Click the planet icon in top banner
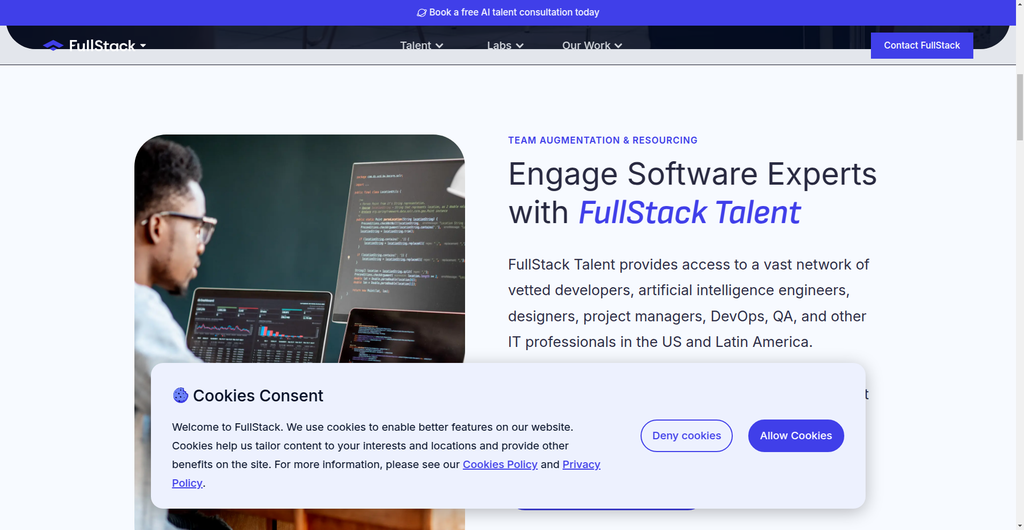This screenshot has height=530, width=1024. point(422,12)
